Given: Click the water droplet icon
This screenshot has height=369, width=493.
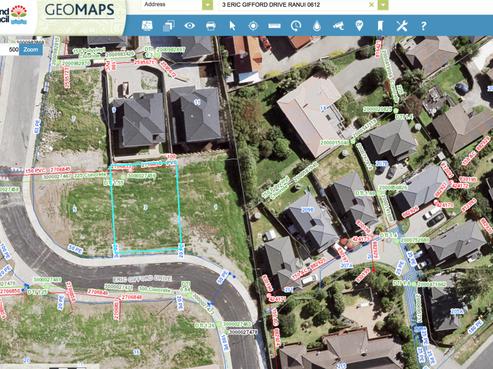Looking at the screenshot, I should pyautogui.click(x=317, y=26).
